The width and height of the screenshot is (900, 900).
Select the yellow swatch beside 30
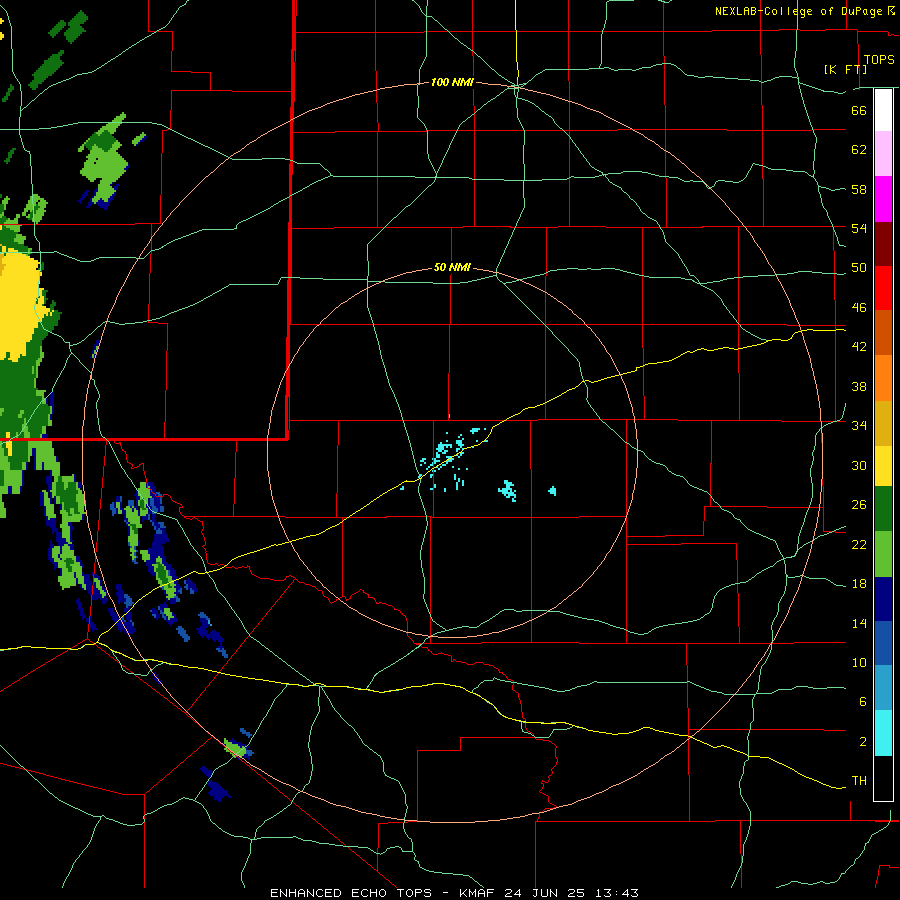tap(883, 465)
